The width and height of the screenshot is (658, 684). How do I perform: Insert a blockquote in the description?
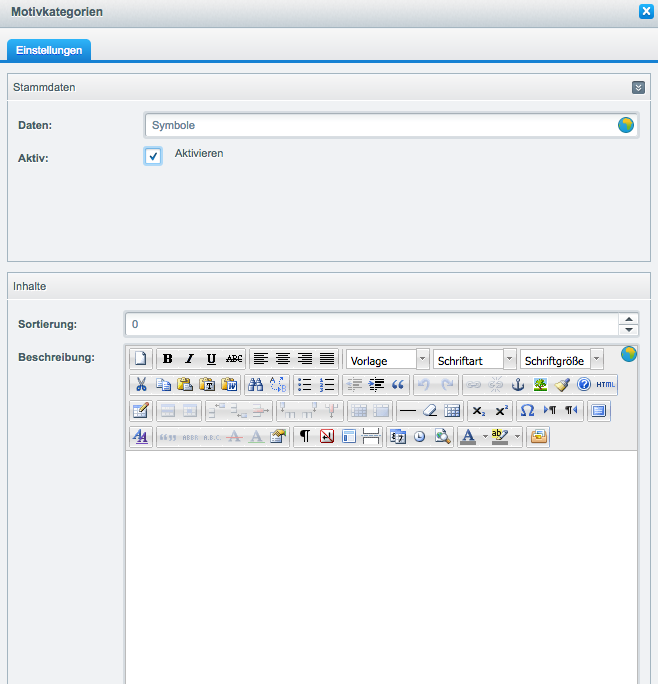pyautogui.click(x=397, y=385)
